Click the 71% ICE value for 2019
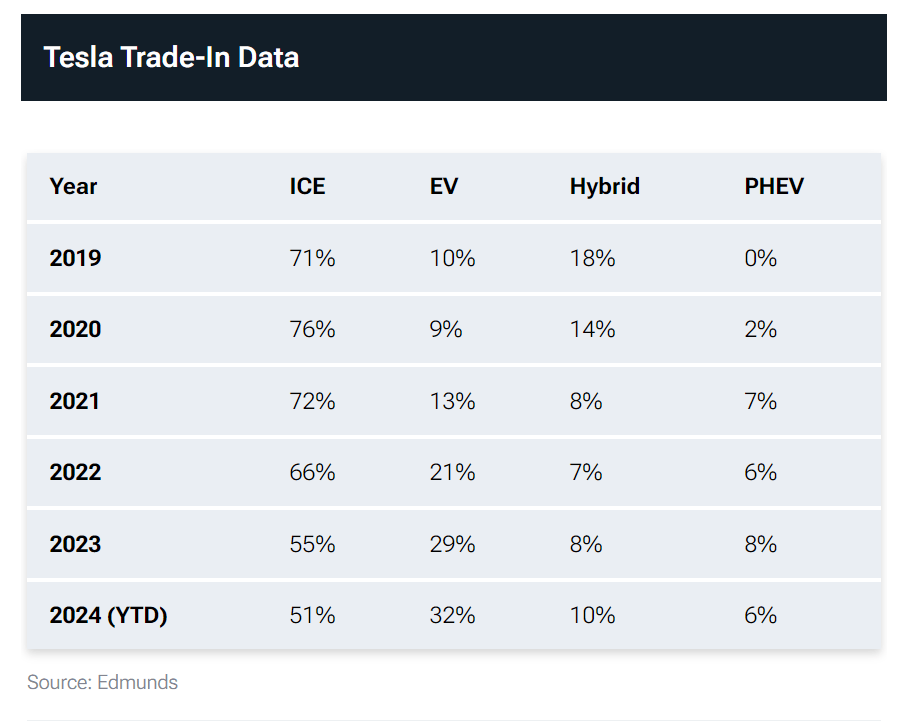 coord(312,258)
